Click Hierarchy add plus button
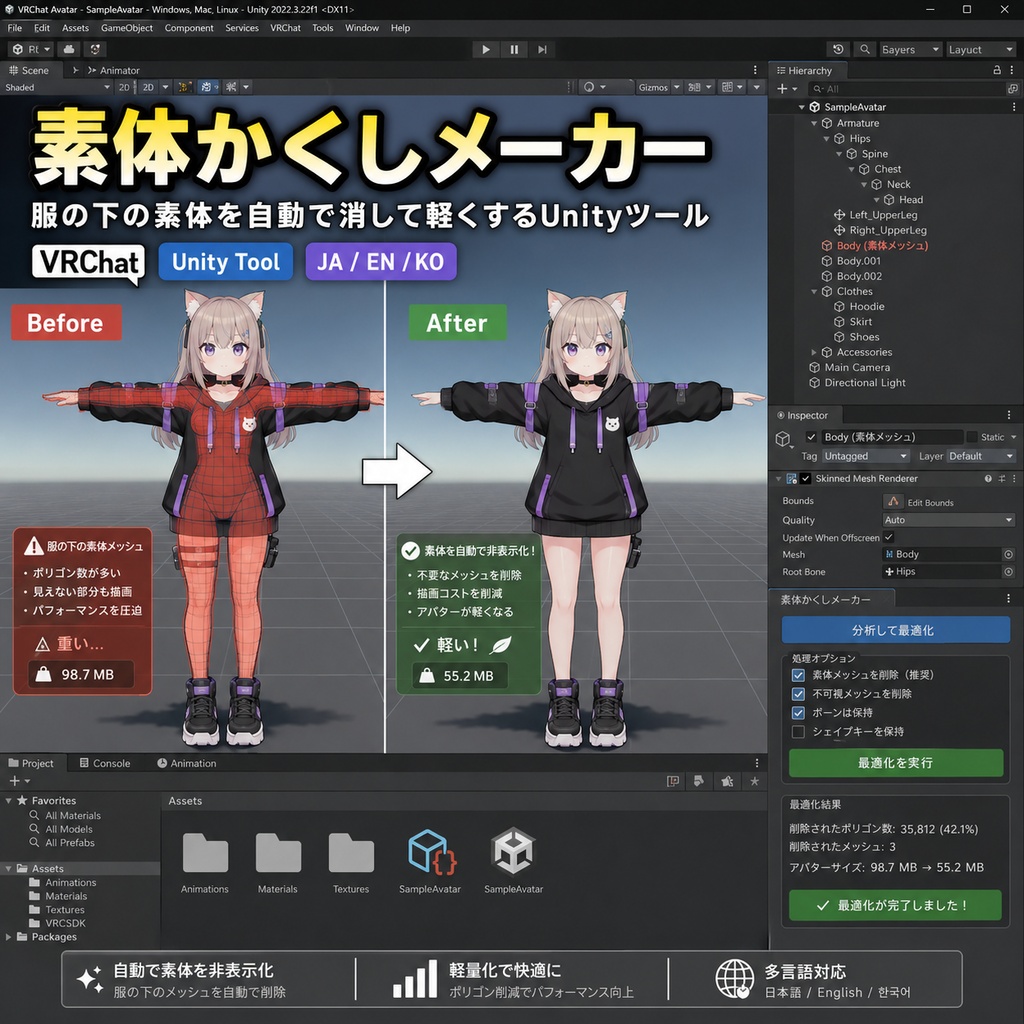Image resolution: width=1024 pixels, height=1024 pixels. pyautogui.click(x=782, y=88)
